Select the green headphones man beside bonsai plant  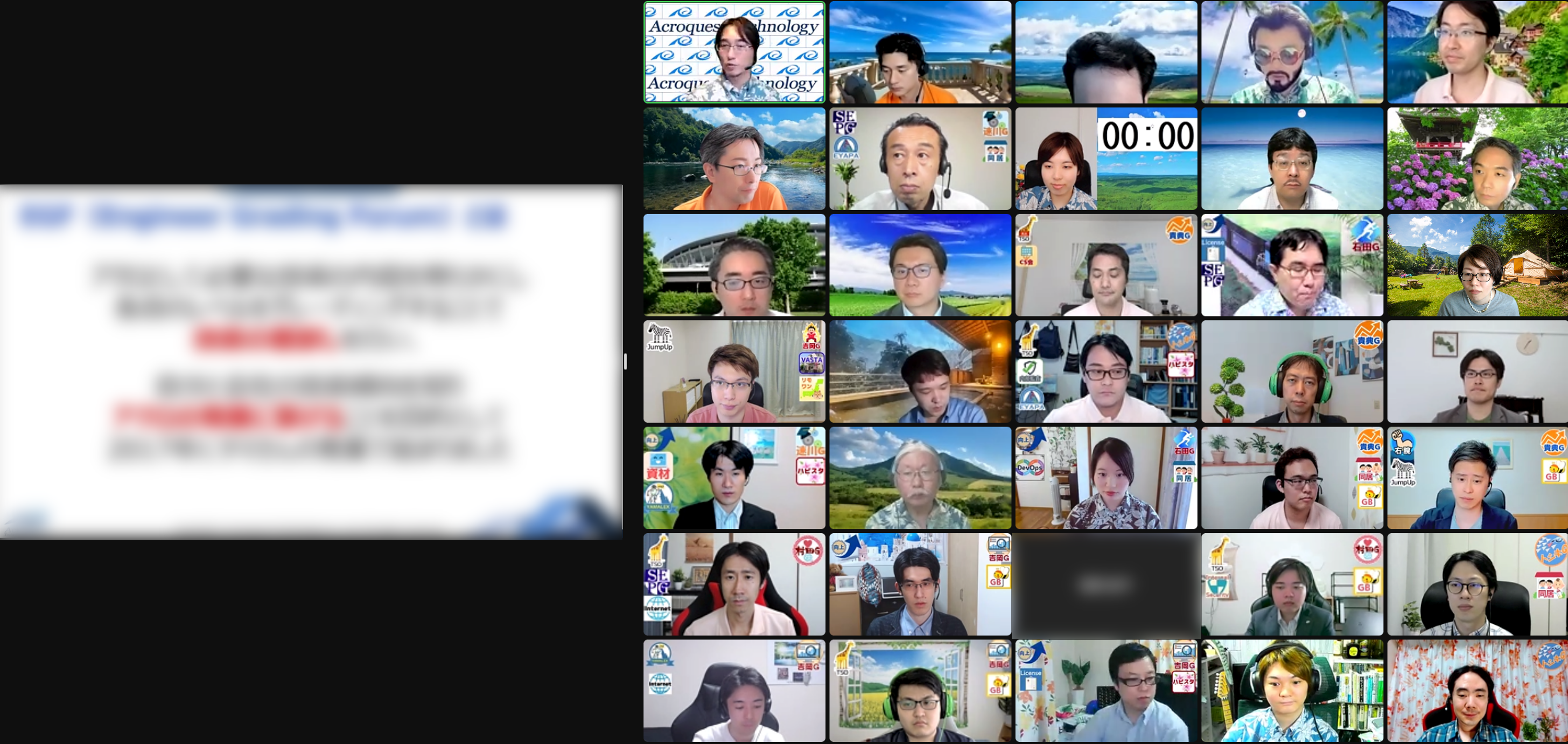pos(1292,371)
